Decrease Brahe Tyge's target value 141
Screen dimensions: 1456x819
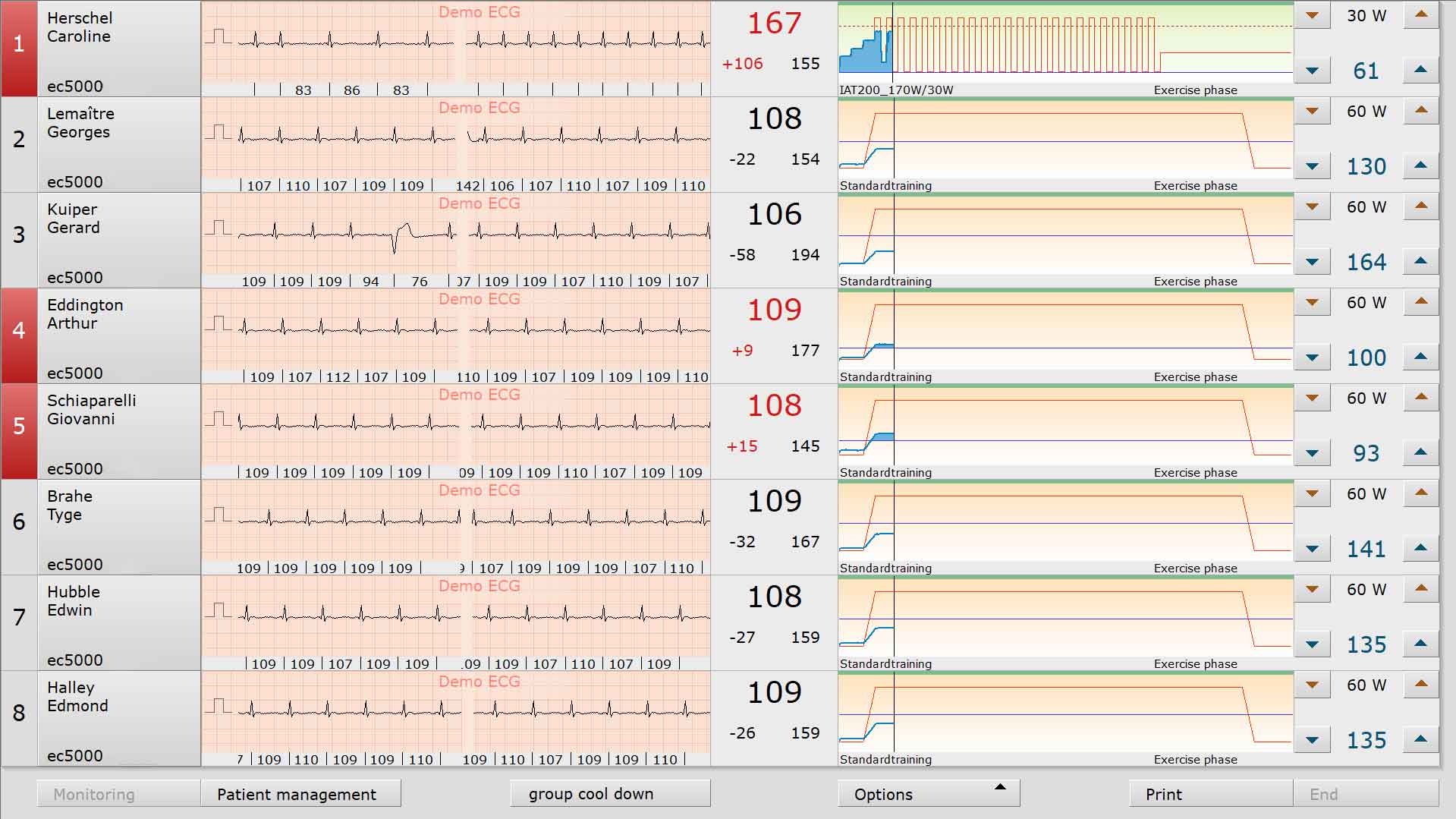(x=1312, y=549)
